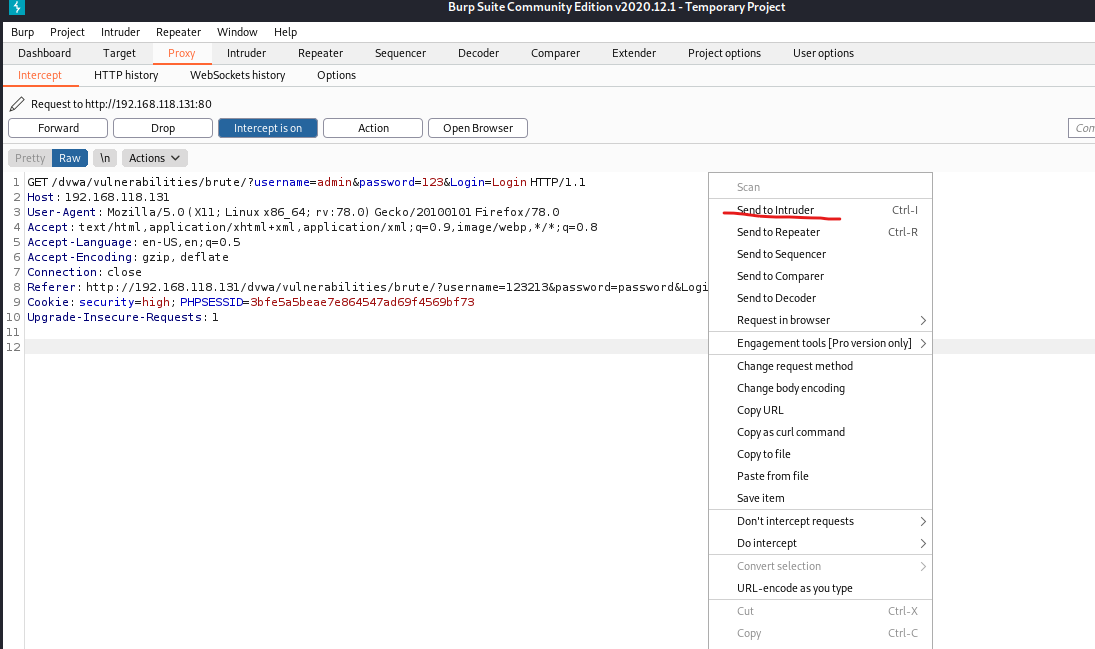The image size is (1095, 649).
Task: Open the Help menu
Action: click(x=285, y=32)
